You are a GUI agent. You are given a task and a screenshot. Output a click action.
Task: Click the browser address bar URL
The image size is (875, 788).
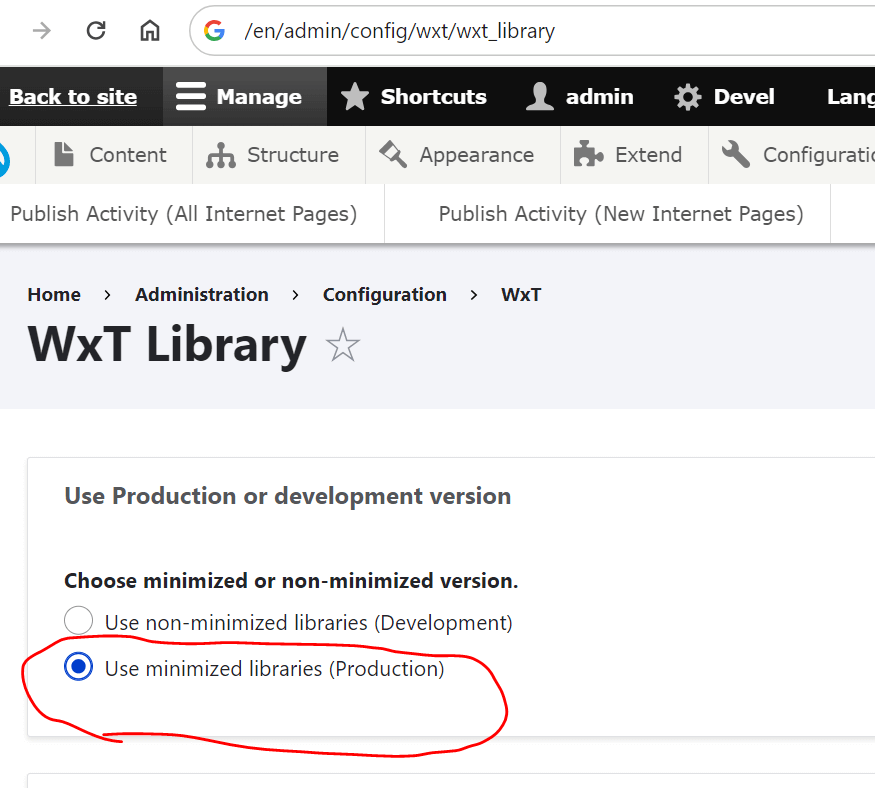[x=400, y=31]
